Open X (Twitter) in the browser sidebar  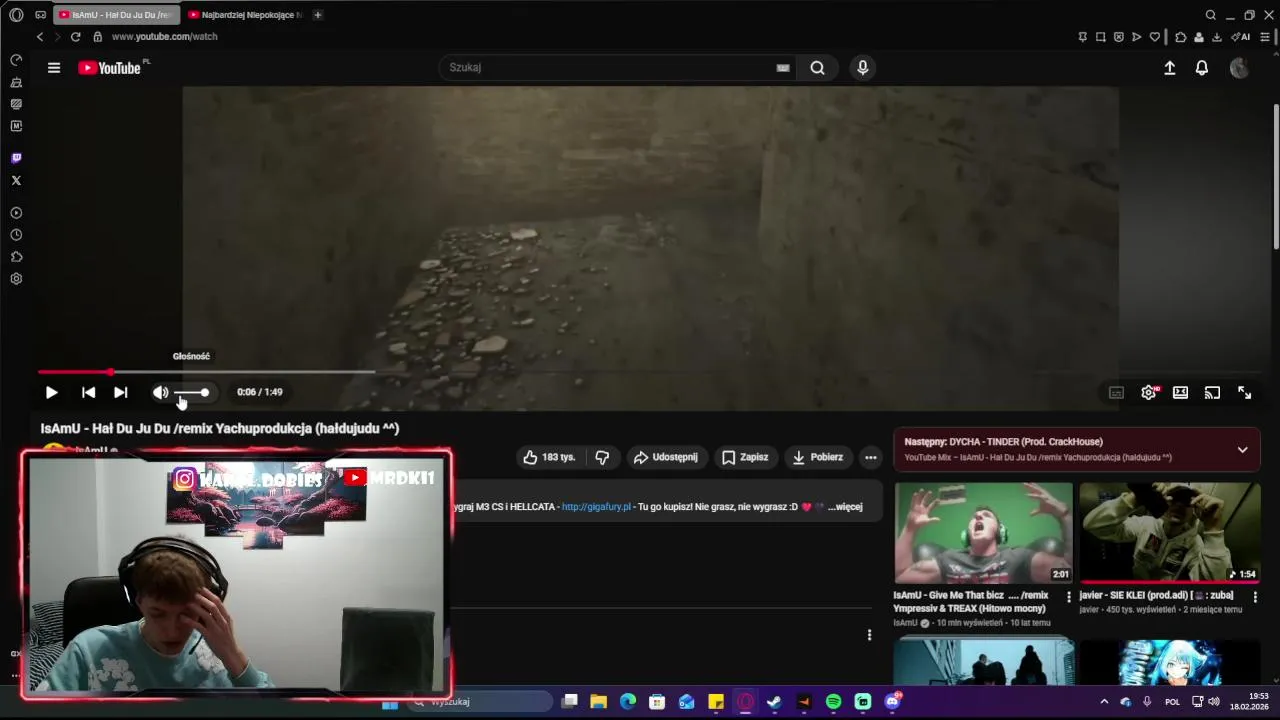16,181
